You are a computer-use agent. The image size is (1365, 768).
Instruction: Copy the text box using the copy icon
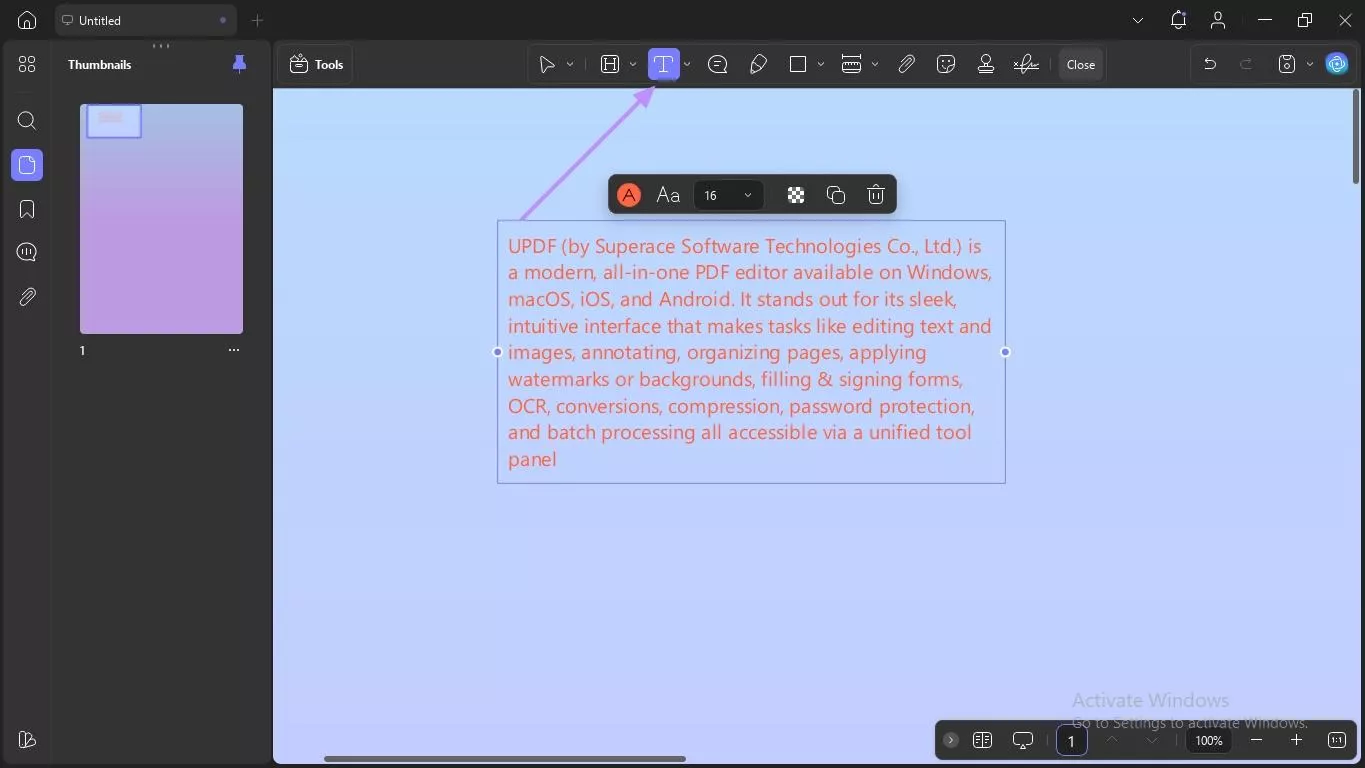coord(835,194)
